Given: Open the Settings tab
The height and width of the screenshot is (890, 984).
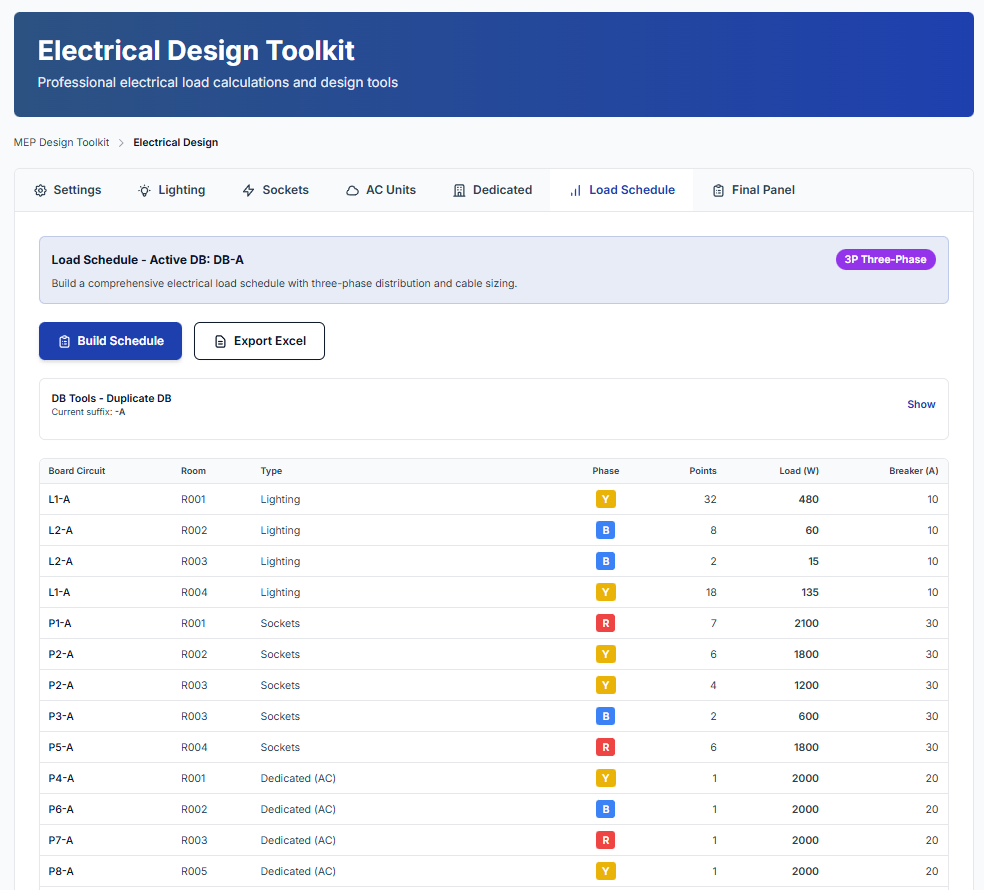Looking at the screenshot, I should [68, 190].
